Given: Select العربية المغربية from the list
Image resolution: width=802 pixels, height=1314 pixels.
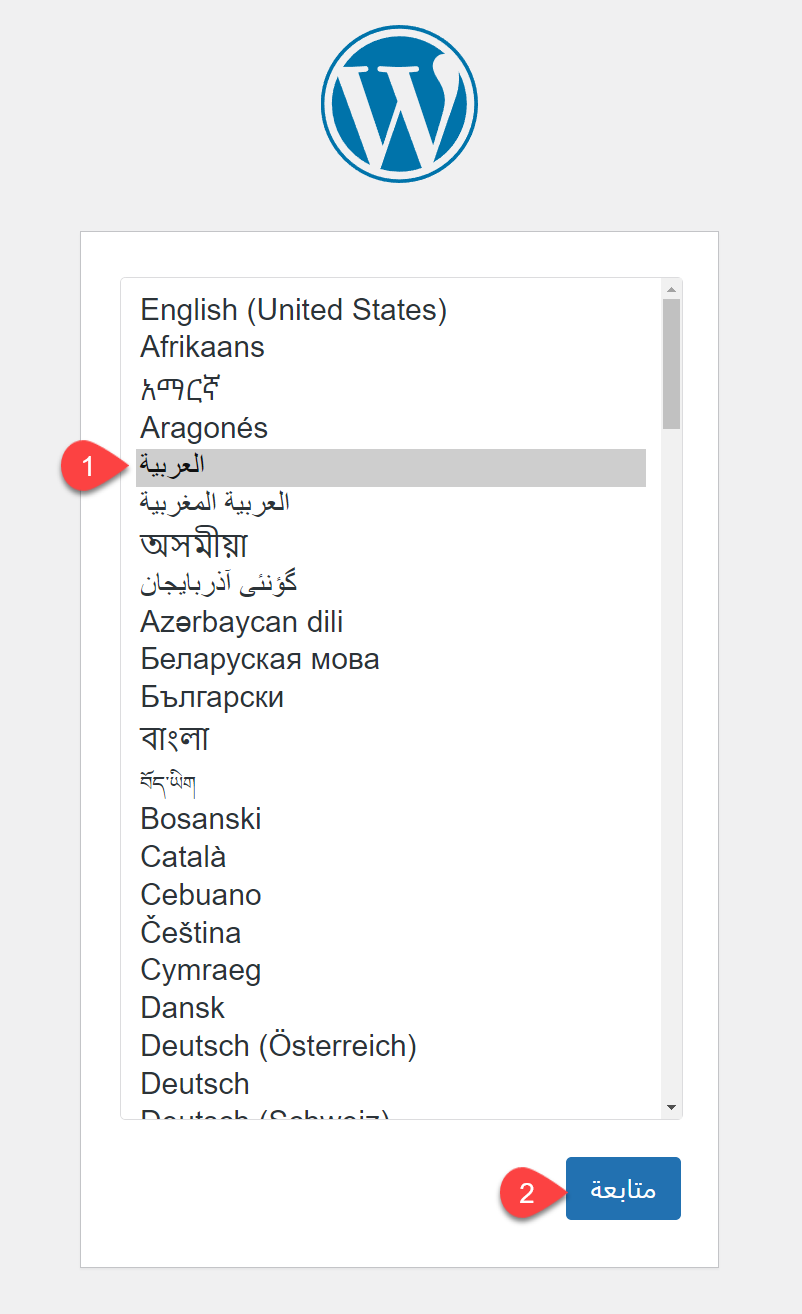Looking at the screenshot, I should 215,502.
